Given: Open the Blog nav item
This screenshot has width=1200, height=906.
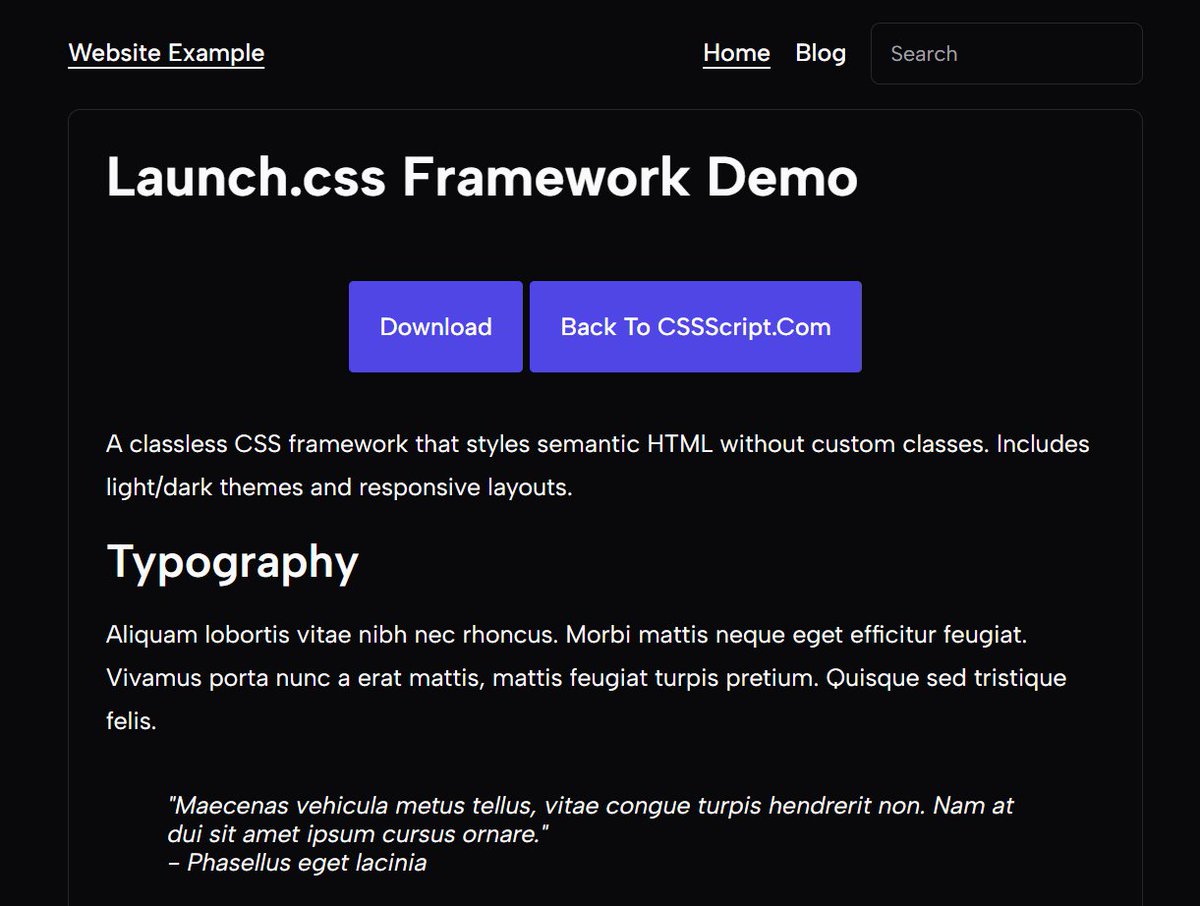Looking at the screenshot, I should 821,53.
